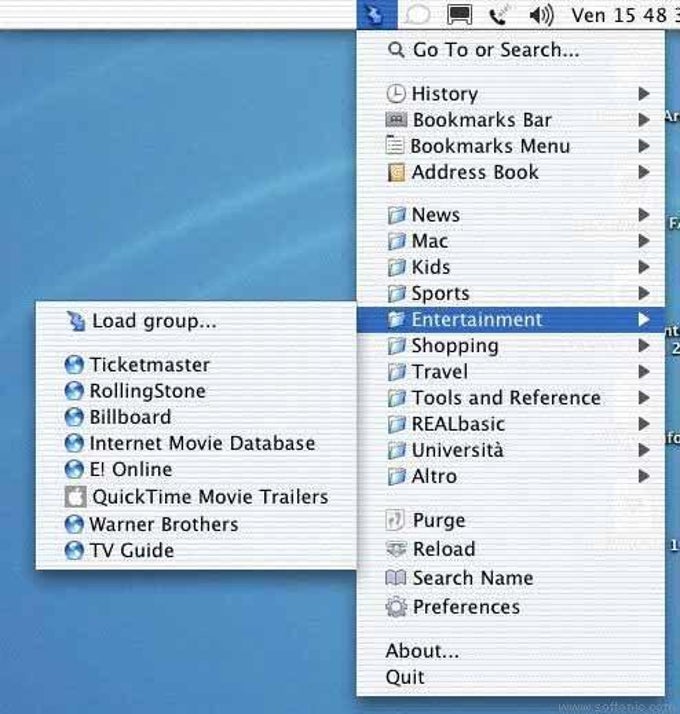Choose Purge command
This screenshot has width=680, height=714.
(439, 521)
